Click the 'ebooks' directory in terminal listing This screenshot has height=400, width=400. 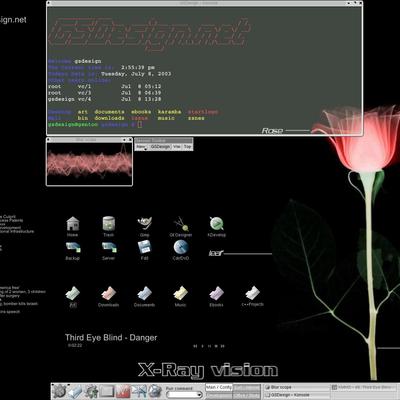141,112
